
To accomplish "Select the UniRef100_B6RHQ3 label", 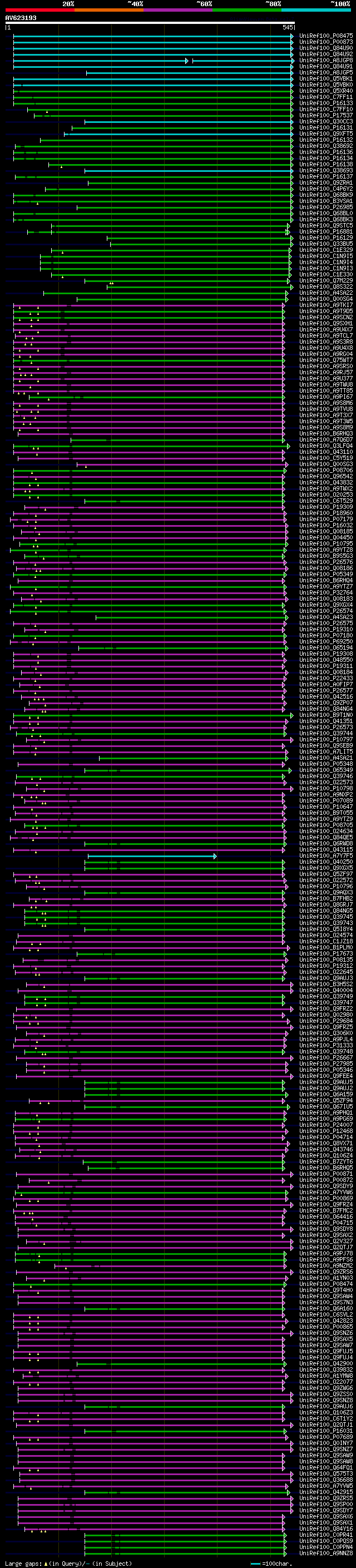I will [325, 433].
